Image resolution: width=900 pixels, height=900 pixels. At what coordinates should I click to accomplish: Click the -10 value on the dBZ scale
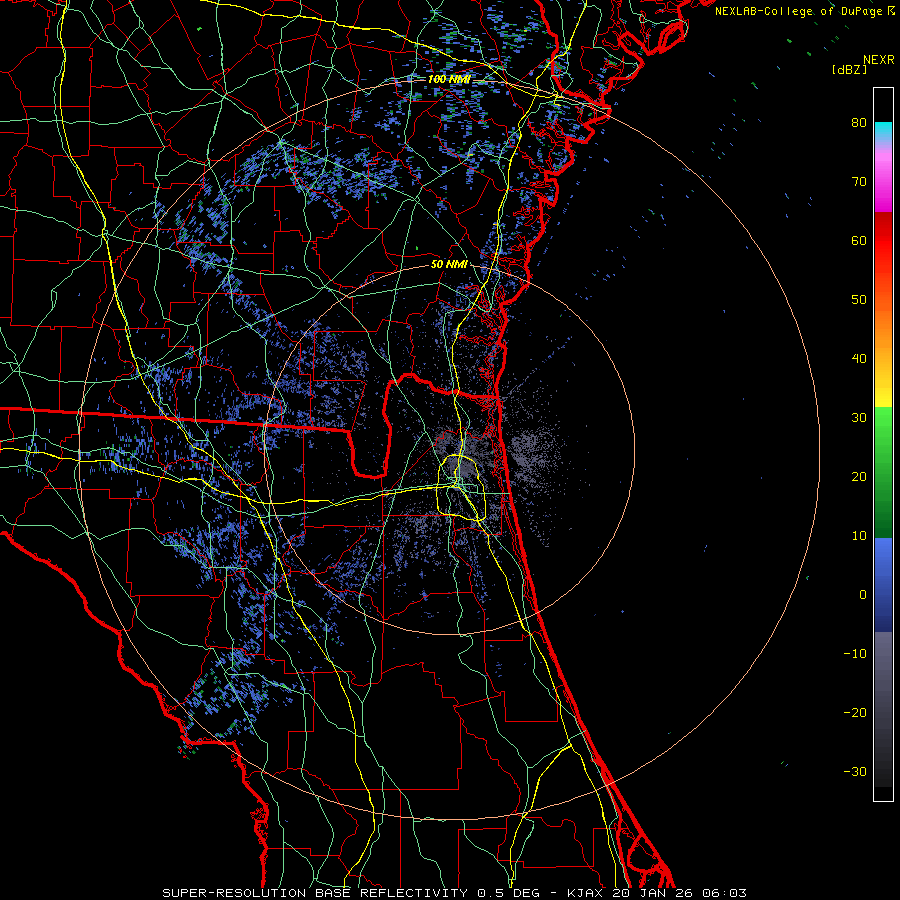(x=855, y=654)
